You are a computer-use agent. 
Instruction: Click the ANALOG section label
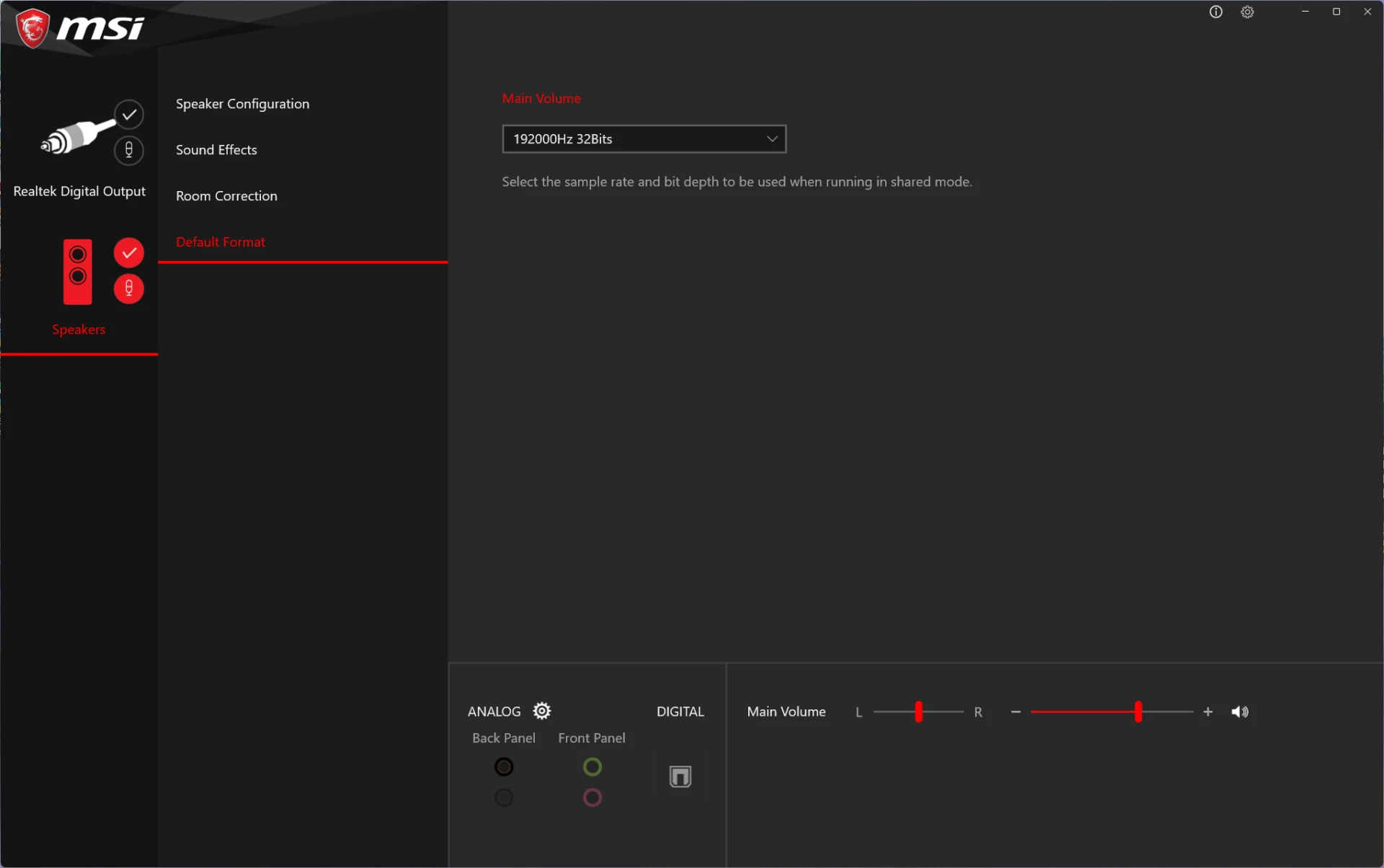494,712
